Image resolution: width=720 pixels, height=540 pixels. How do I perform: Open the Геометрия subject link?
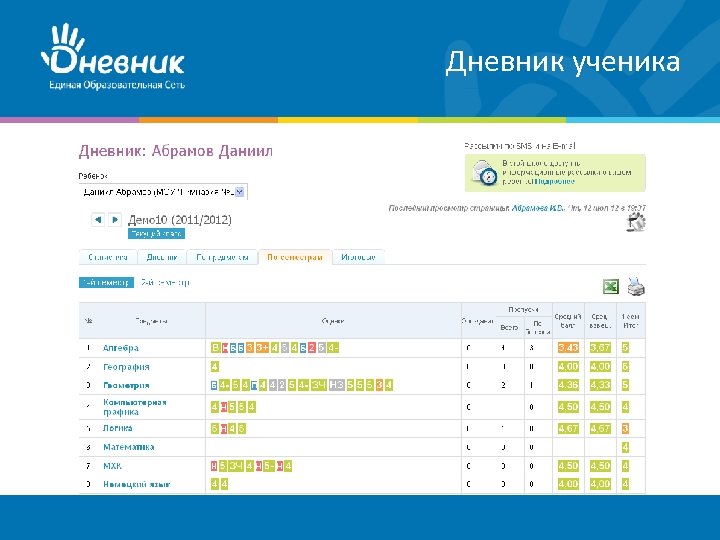click(126, 385)
